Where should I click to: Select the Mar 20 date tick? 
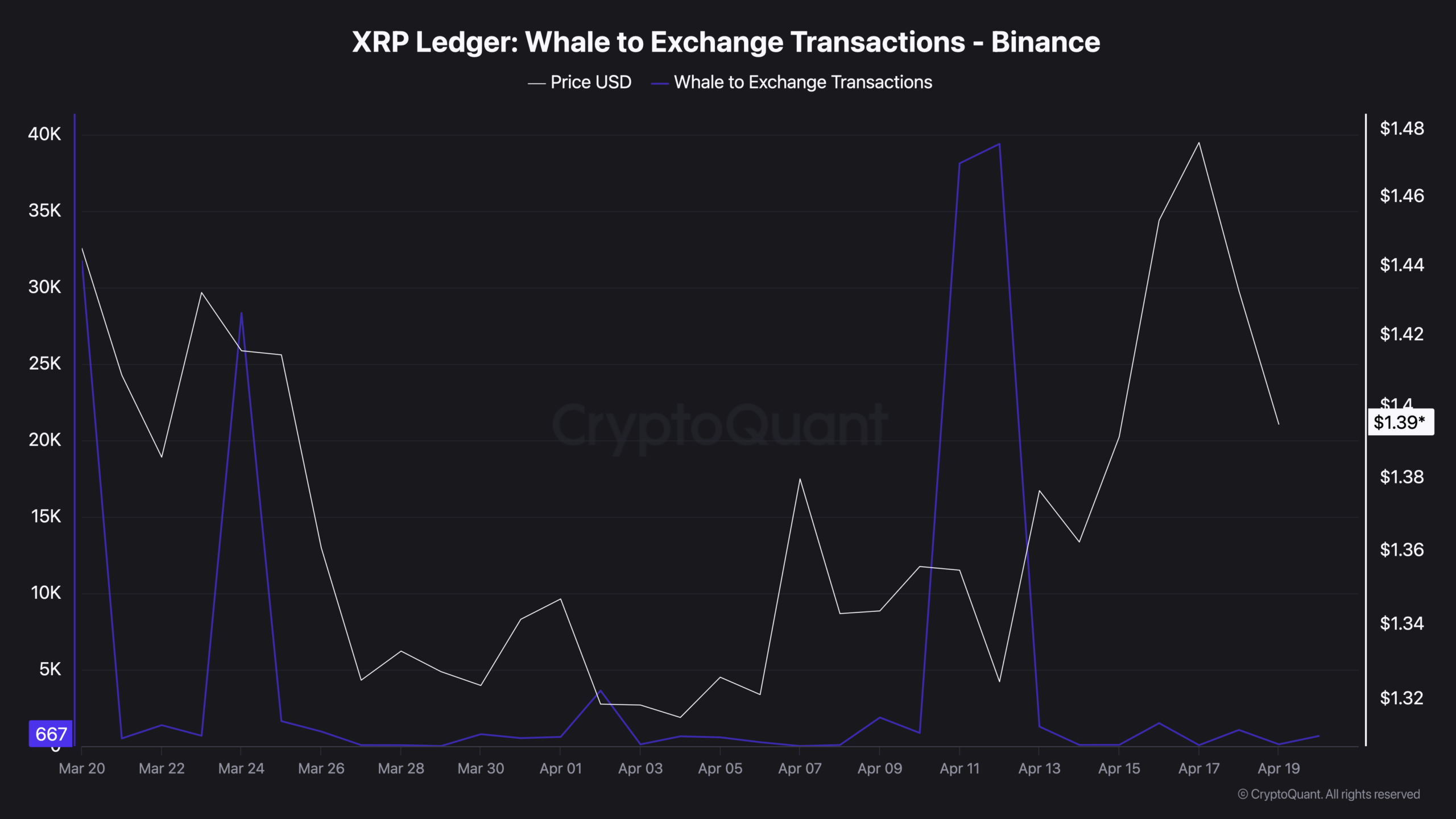tap(82, 768)
